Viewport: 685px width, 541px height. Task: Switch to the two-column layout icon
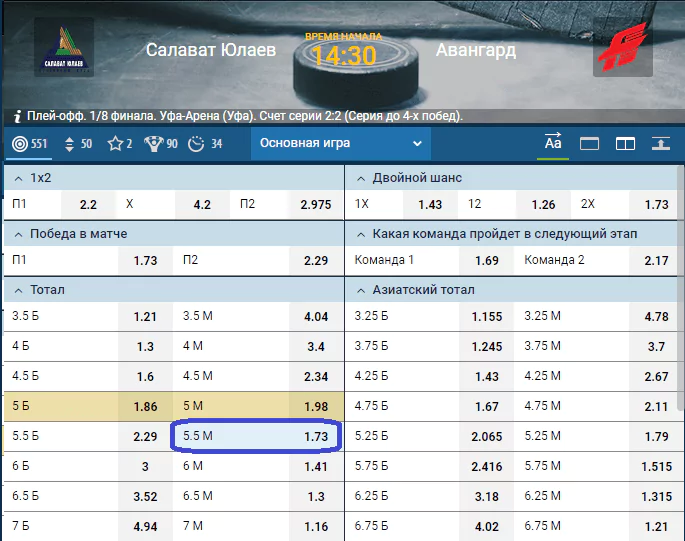pyautogui.click(x=625, y=144)
